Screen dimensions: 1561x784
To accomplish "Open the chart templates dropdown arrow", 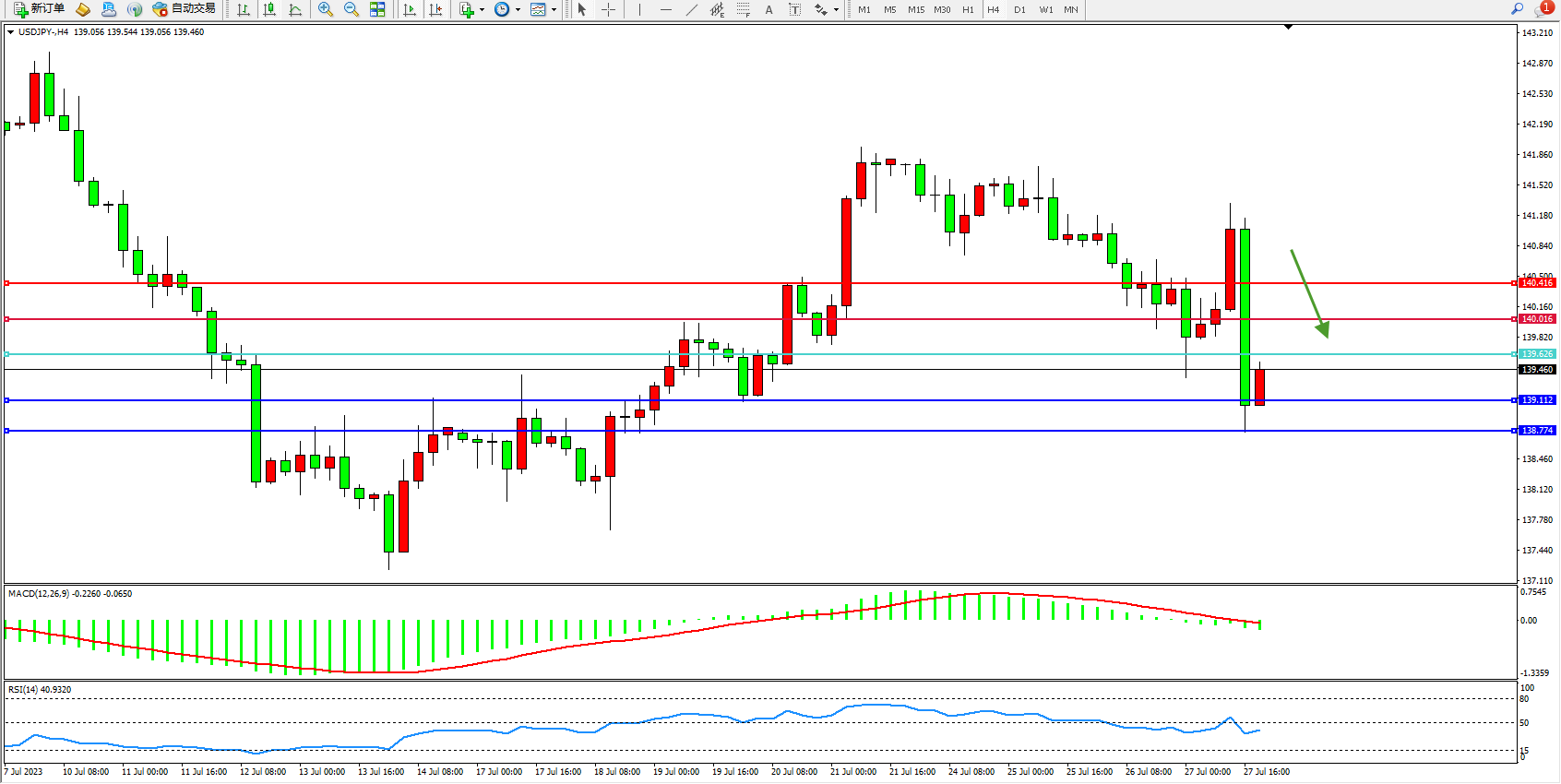I will (x=554, y=10).
